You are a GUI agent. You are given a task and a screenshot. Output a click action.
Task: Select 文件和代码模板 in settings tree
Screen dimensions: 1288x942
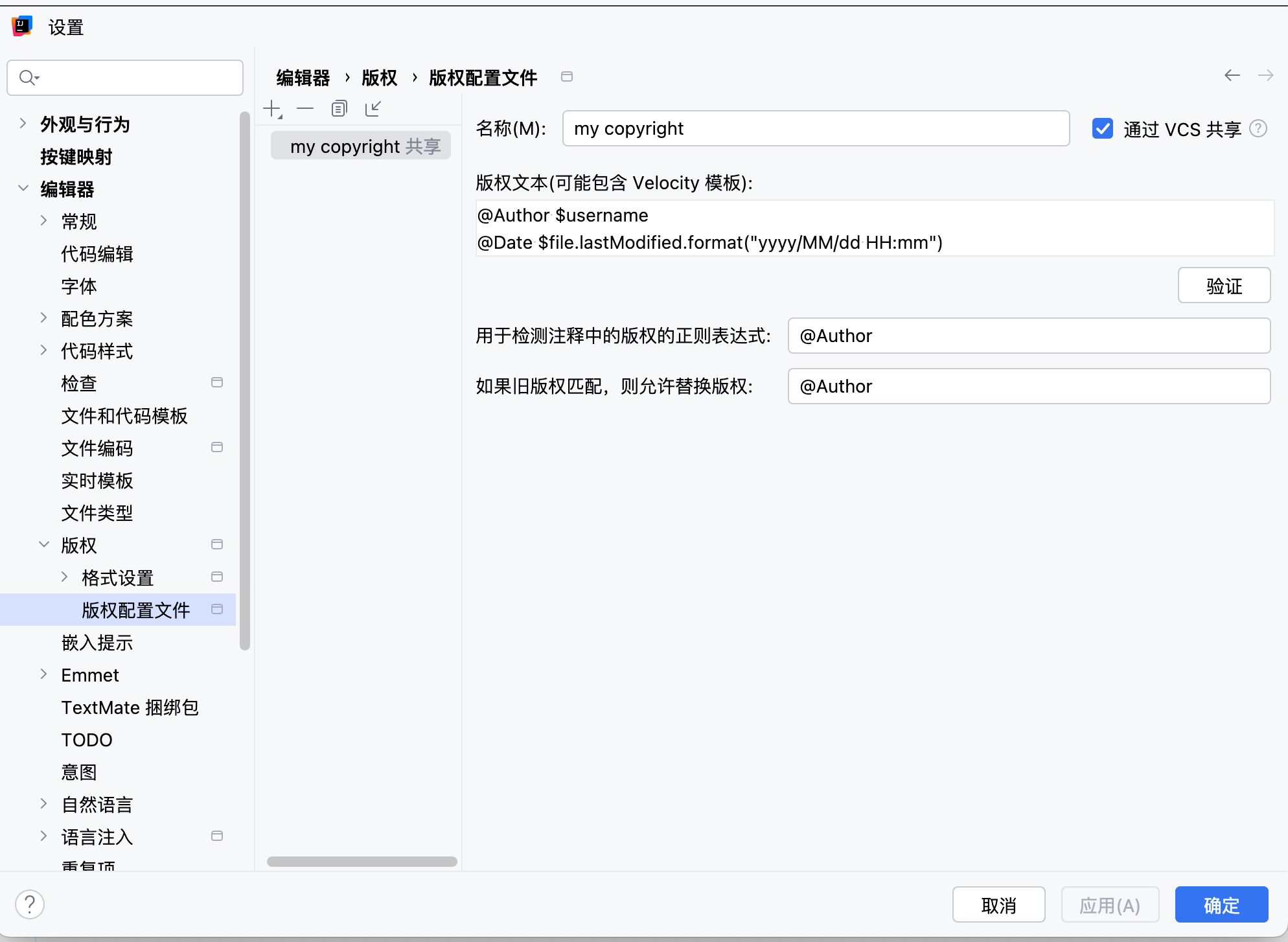[x=124, y=416]
